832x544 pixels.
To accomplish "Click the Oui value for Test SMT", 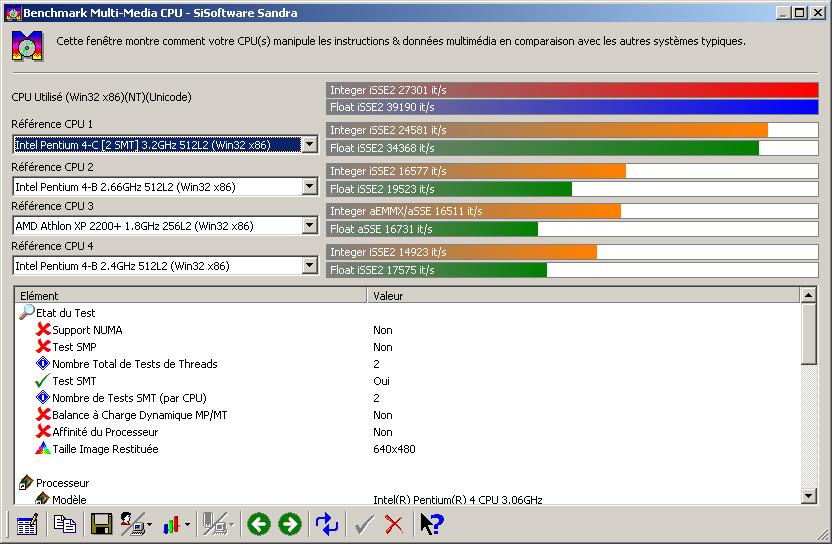I will click(x=382, y=381).
